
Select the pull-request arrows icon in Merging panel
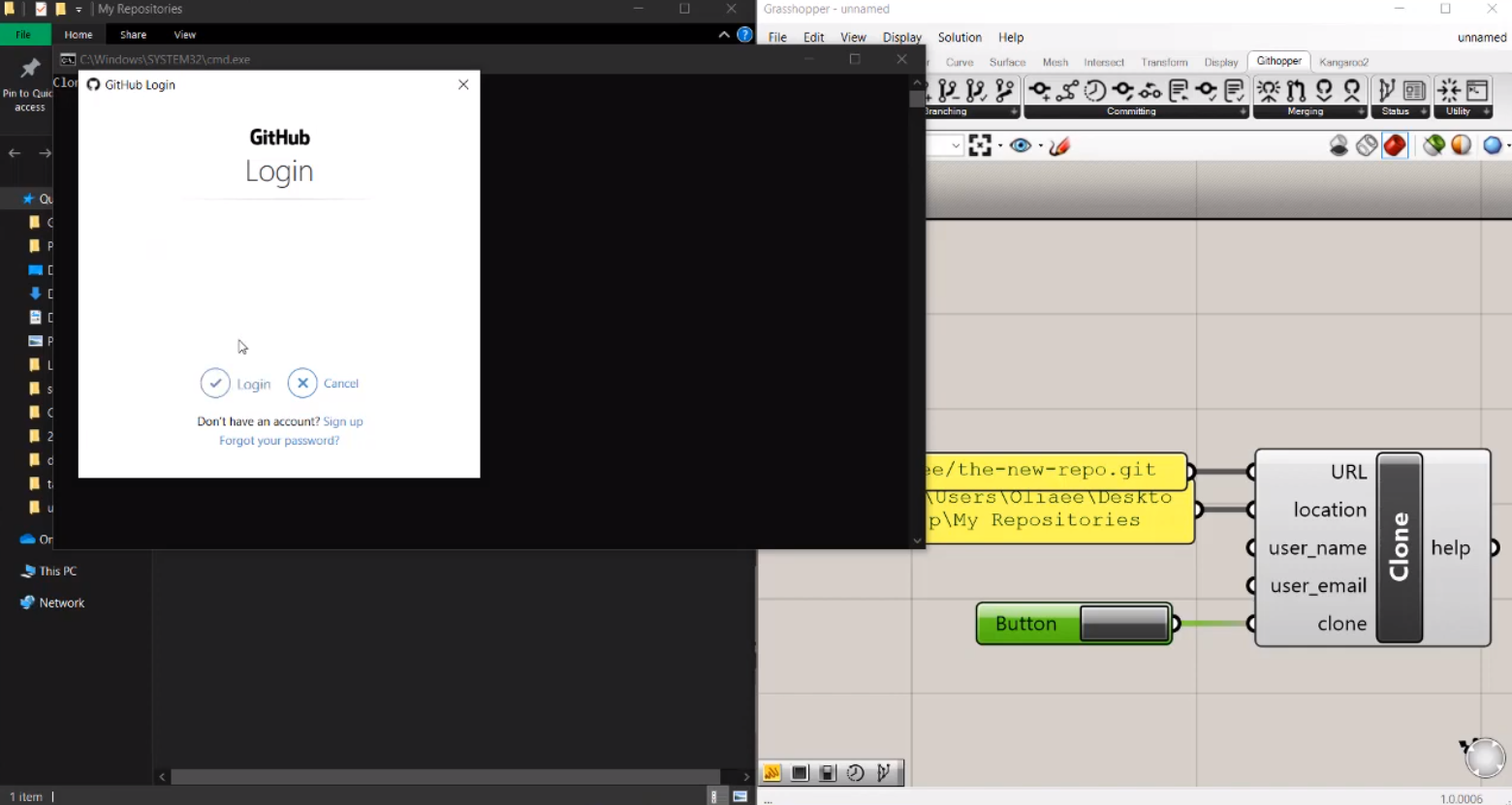1296,91
